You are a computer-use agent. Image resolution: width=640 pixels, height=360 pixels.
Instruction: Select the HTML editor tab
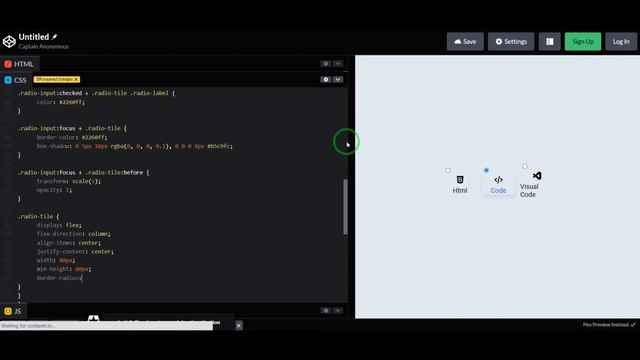point(19,64)
